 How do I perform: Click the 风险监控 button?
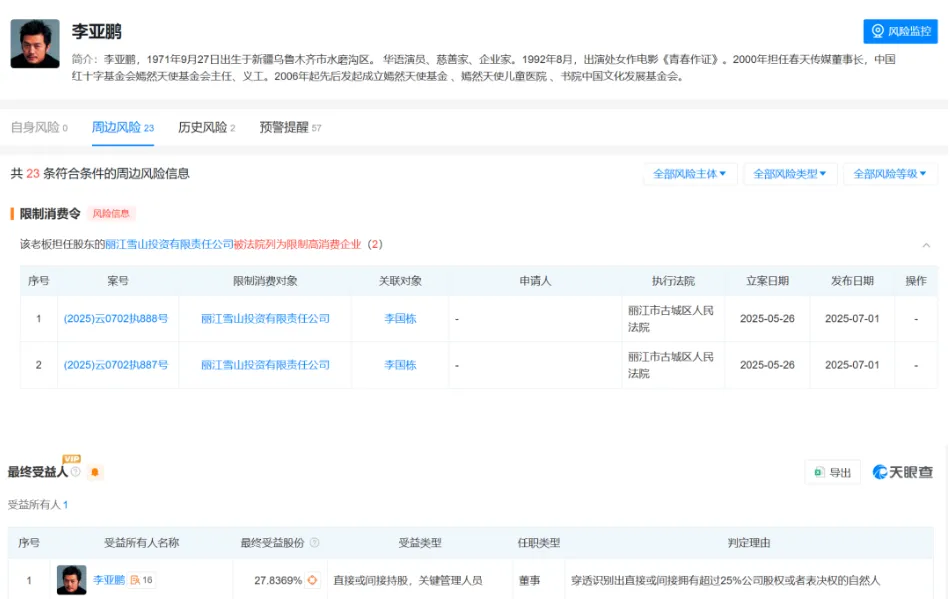(900, 31)
